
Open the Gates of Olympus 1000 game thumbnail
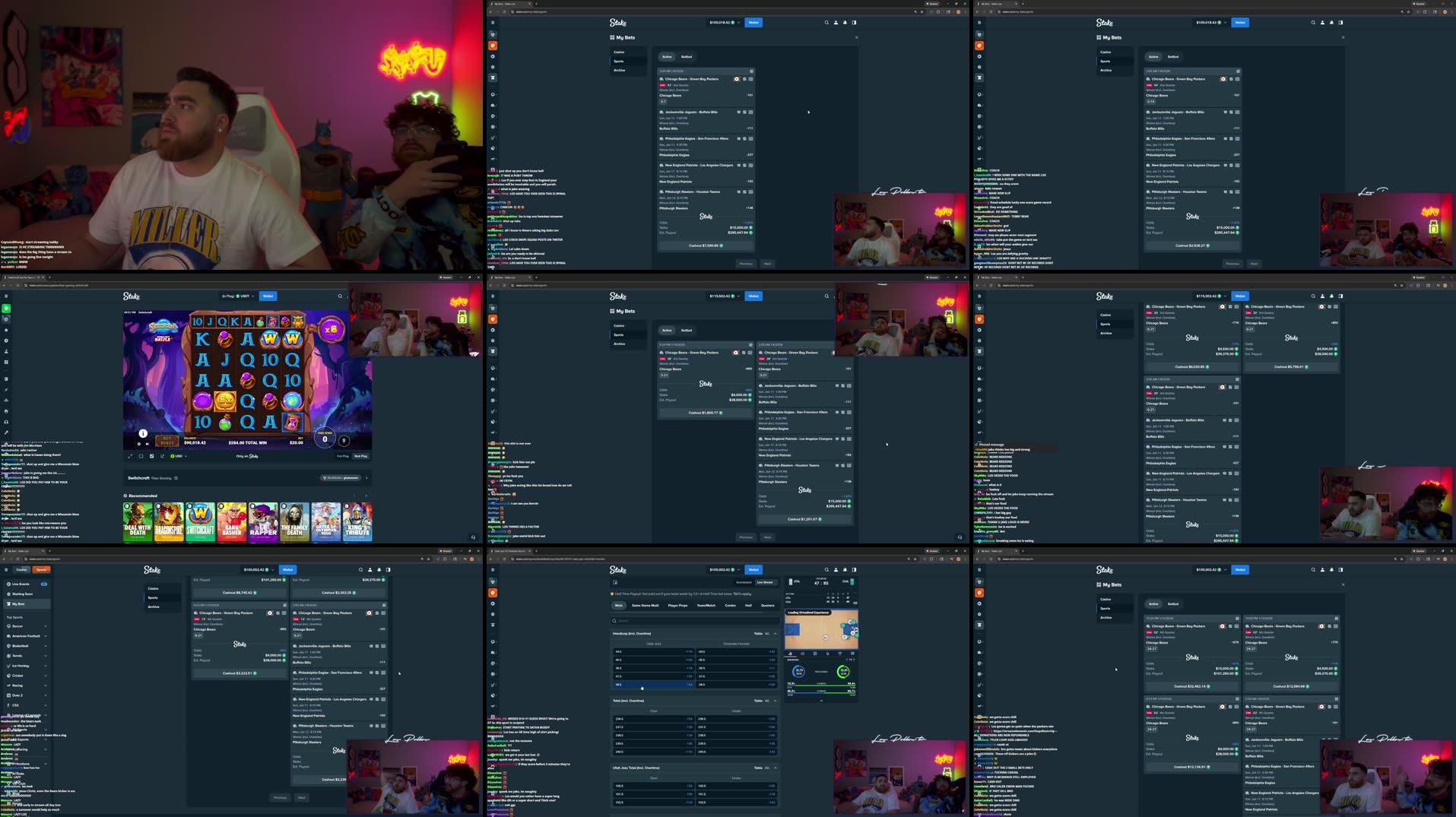point(327,522)
